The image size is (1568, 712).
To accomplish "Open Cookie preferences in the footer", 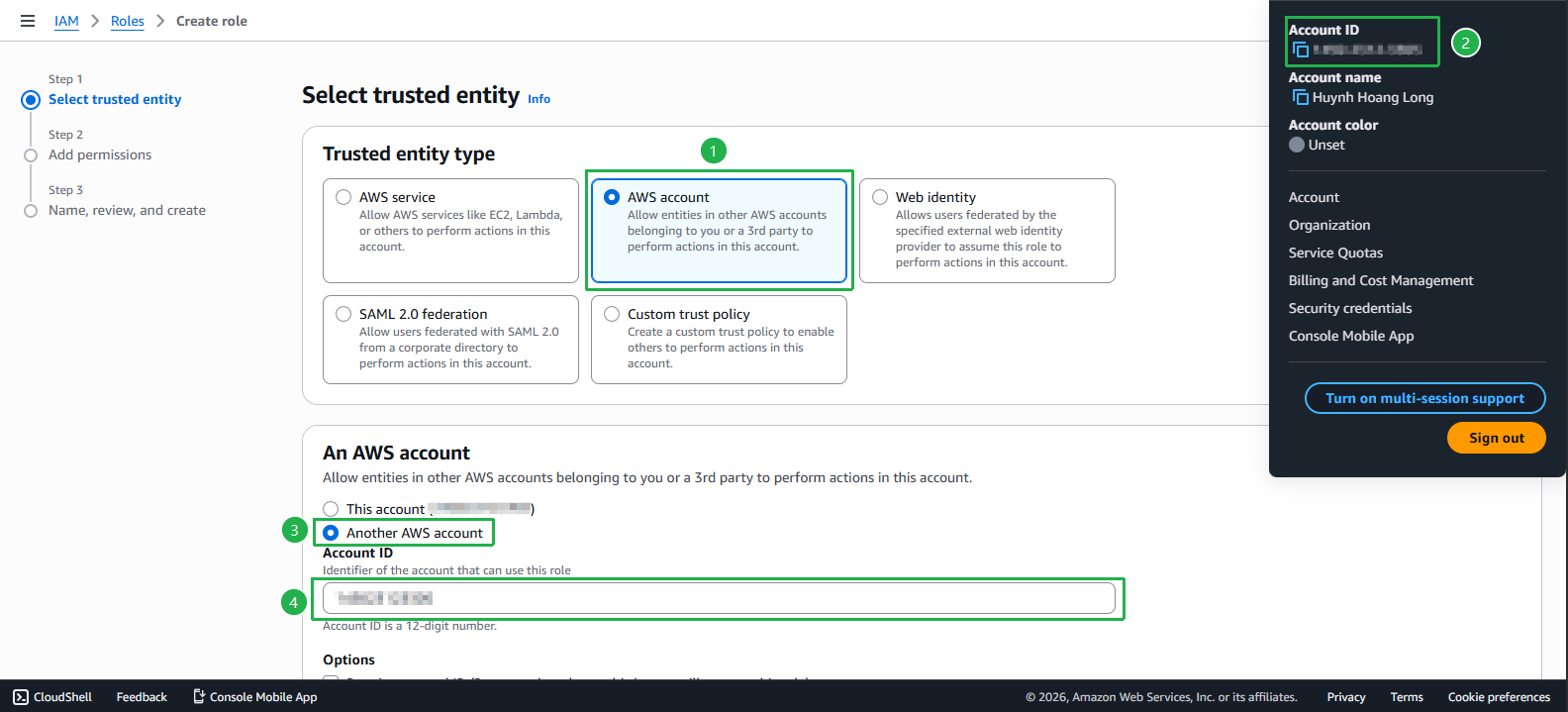I will pos(1499,697).
